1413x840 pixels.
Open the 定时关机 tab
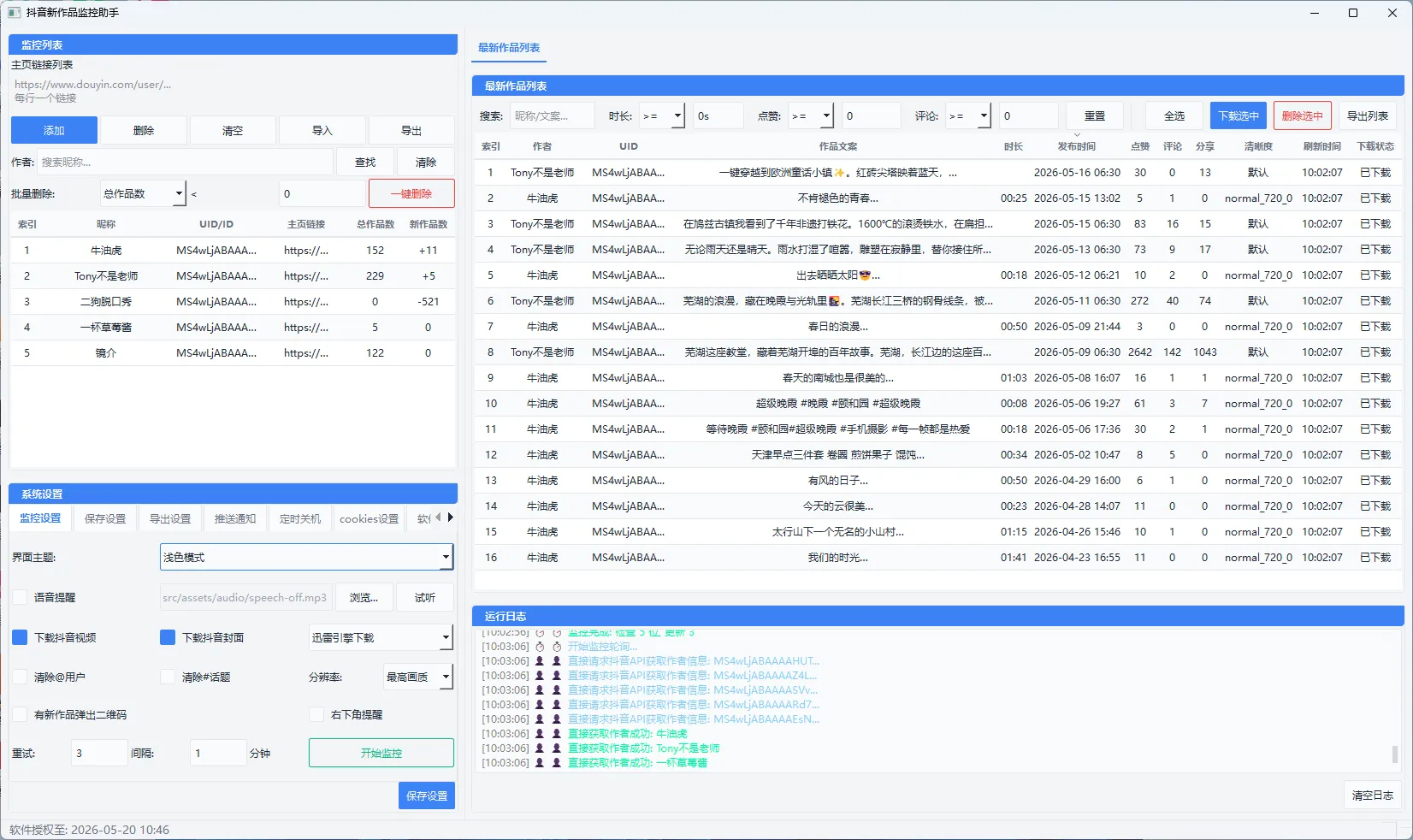coord(300,518)
